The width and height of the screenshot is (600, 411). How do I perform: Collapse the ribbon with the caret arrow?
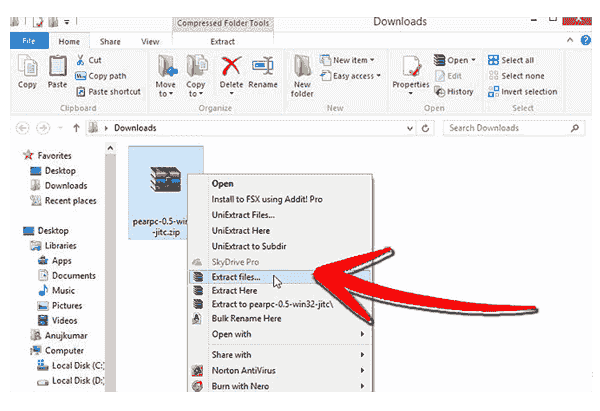pos(570,40)
